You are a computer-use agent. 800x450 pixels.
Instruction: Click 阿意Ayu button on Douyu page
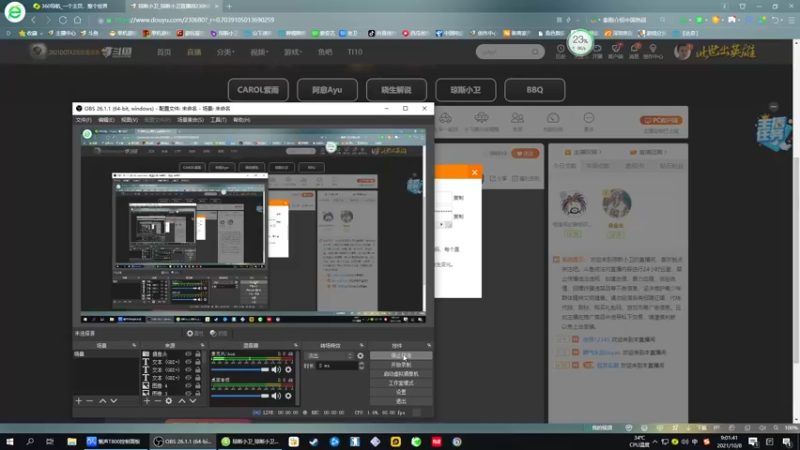pos(327,90)
